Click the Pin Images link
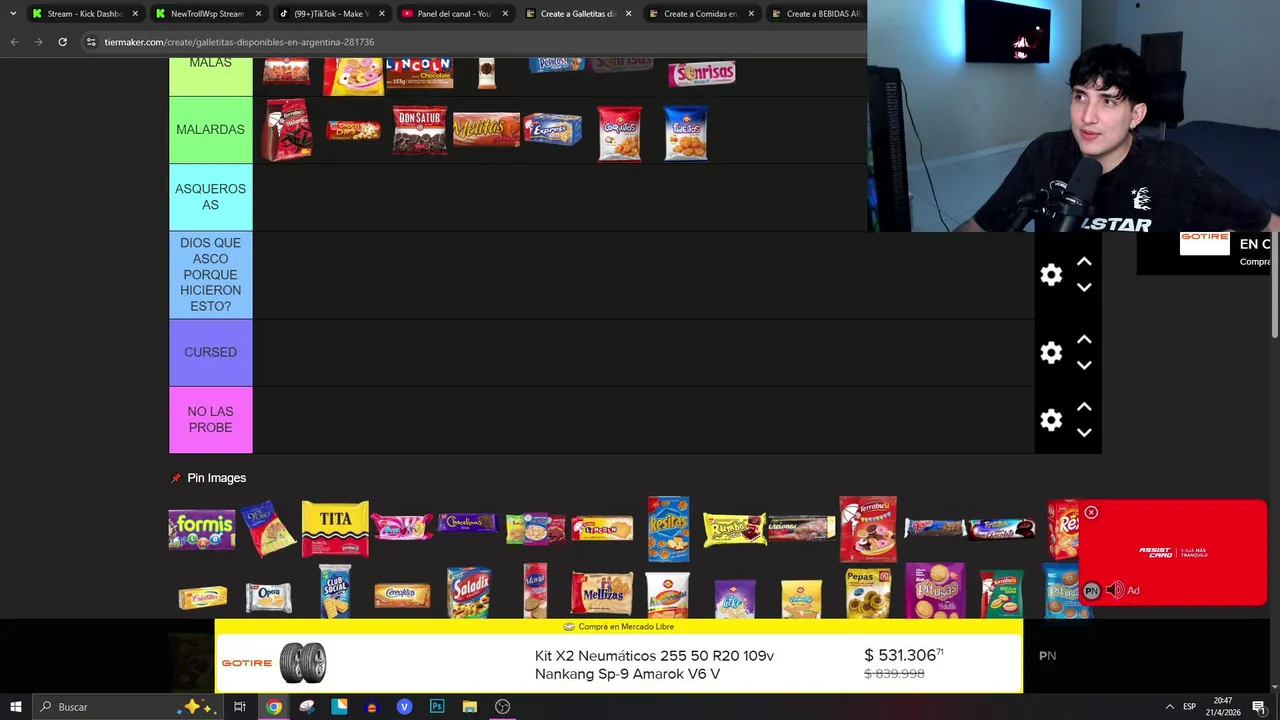Screen dimensions: 1280x720 point(216,478)
